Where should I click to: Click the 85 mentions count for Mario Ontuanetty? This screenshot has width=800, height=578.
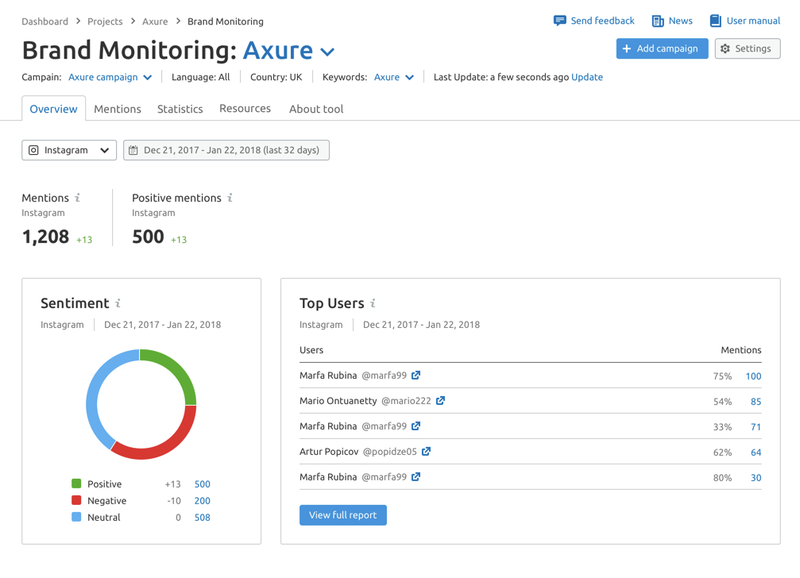tap(756, 401)
